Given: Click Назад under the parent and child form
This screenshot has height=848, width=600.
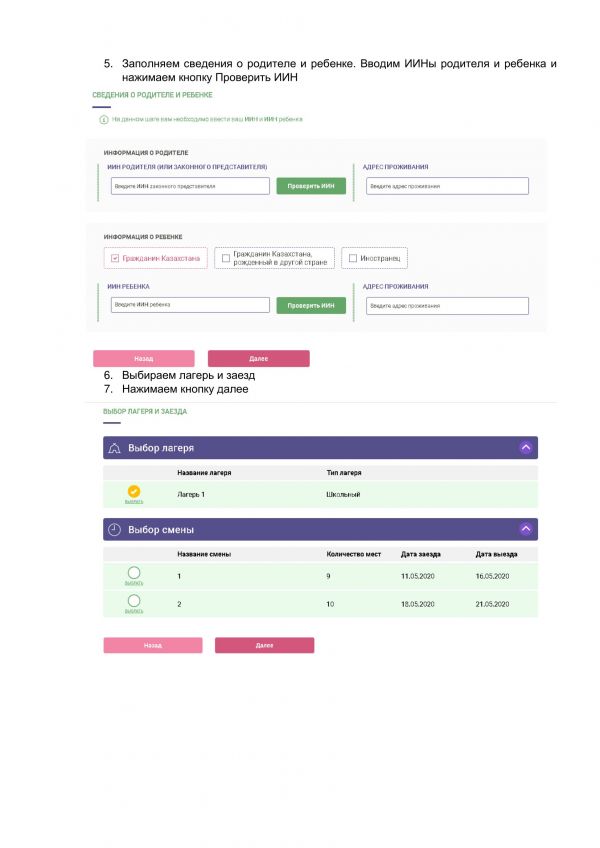Looking at the screenshot, I should (x=143, y=358).
